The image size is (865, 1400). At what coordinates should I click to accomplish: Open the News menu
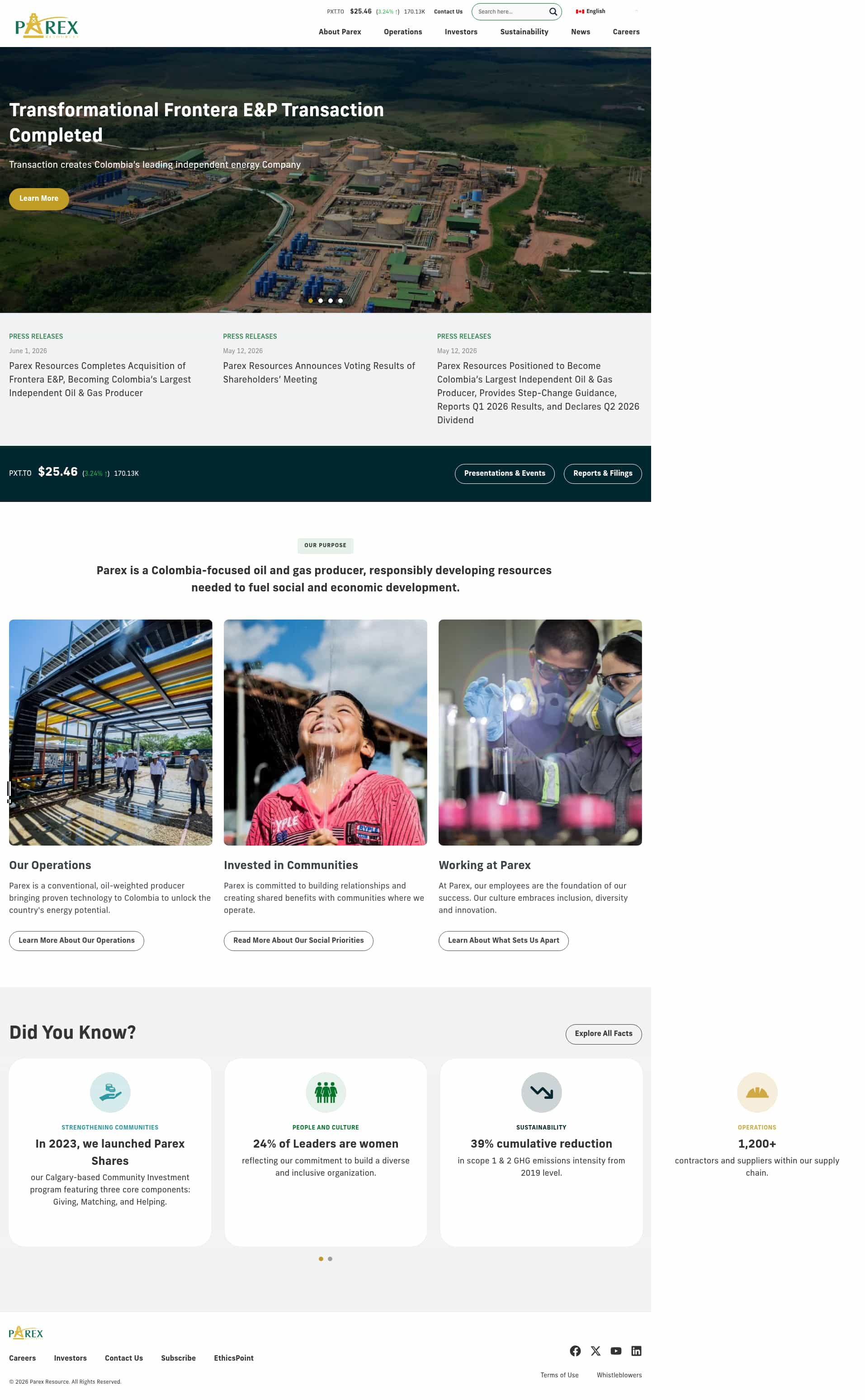580,32
